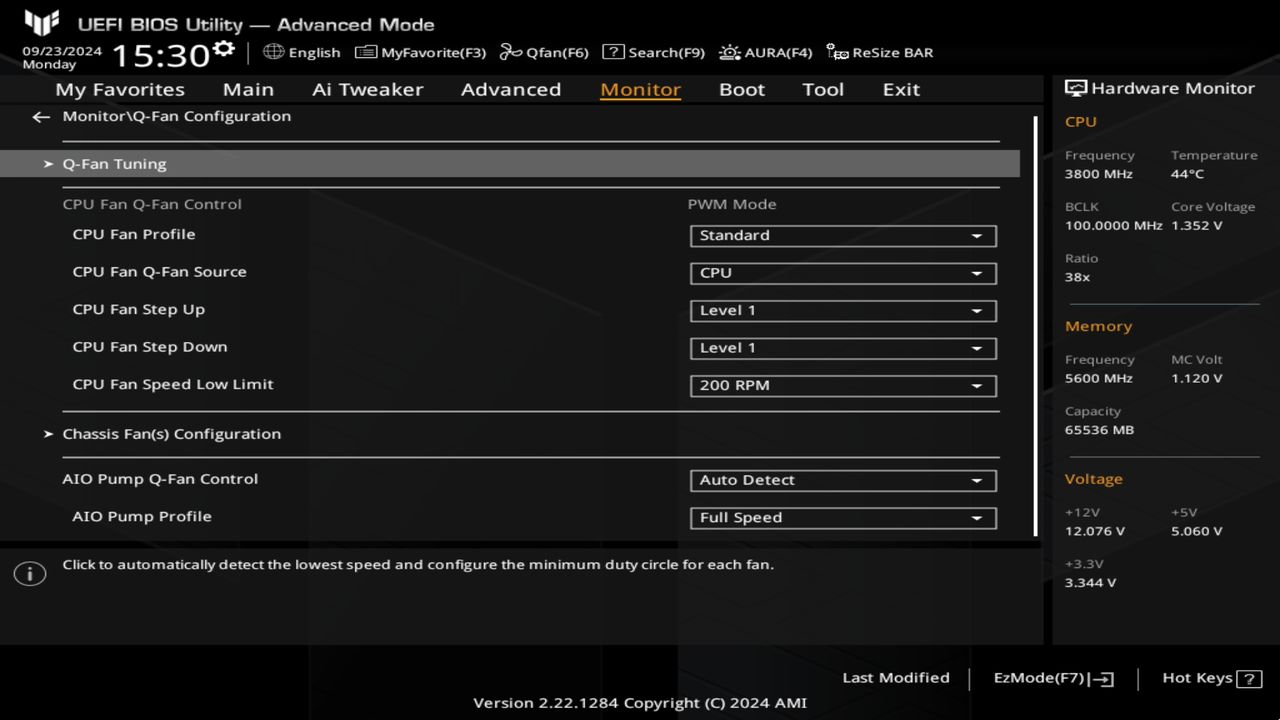Open Search(F9) tool
1280x720 pixels.
pos(653,52)
